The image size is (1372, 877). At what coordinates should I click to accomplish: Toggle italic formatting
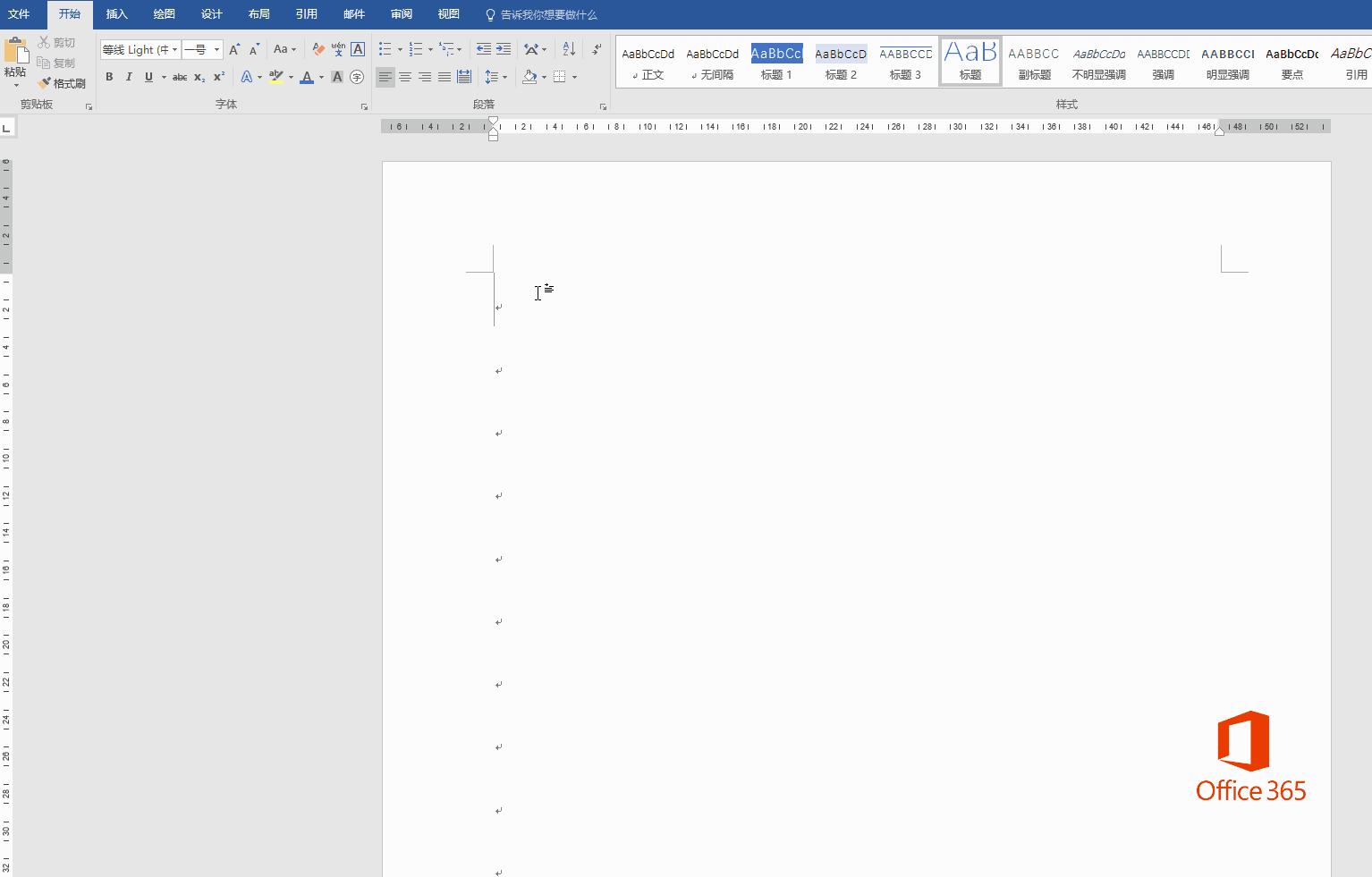129,77
